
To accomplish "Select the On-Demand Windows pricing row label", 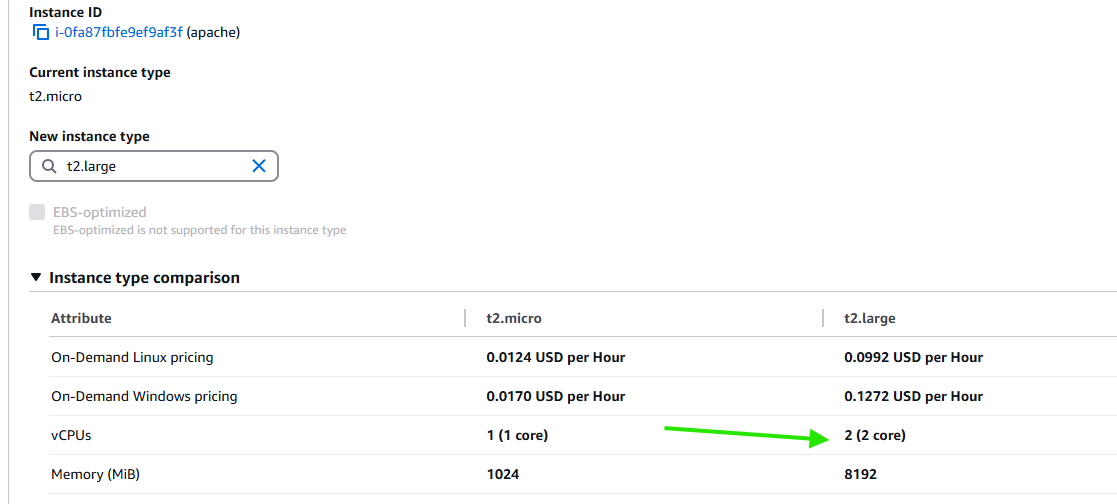I will click(144, 396).
